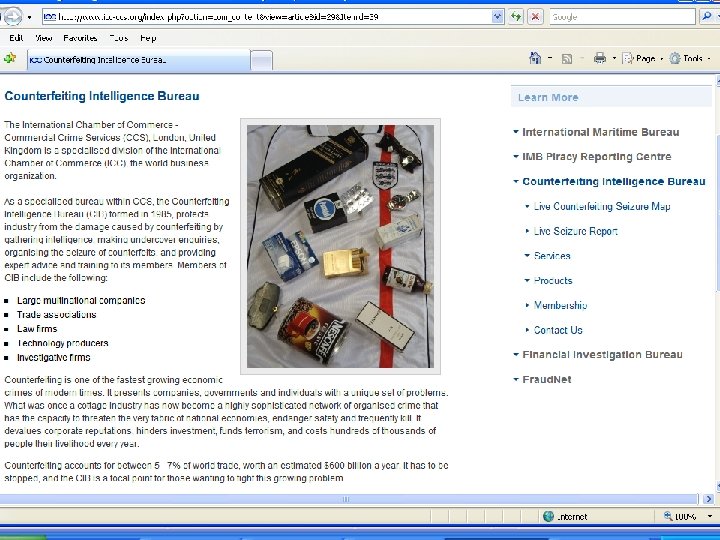Open the Contact Us sidebar link
The width and height of the screenshot is (720, 540).
[558, 330]
